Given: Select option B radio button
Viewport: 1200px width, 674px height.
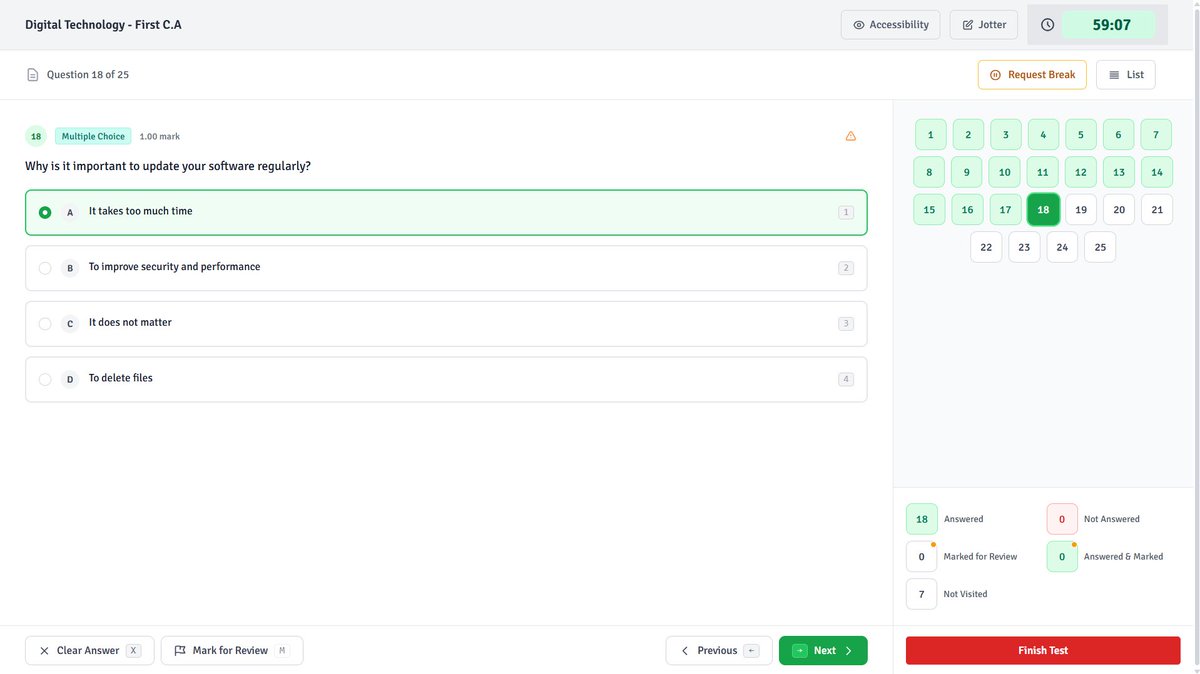Looking at the screenshot, I should 45,268.
